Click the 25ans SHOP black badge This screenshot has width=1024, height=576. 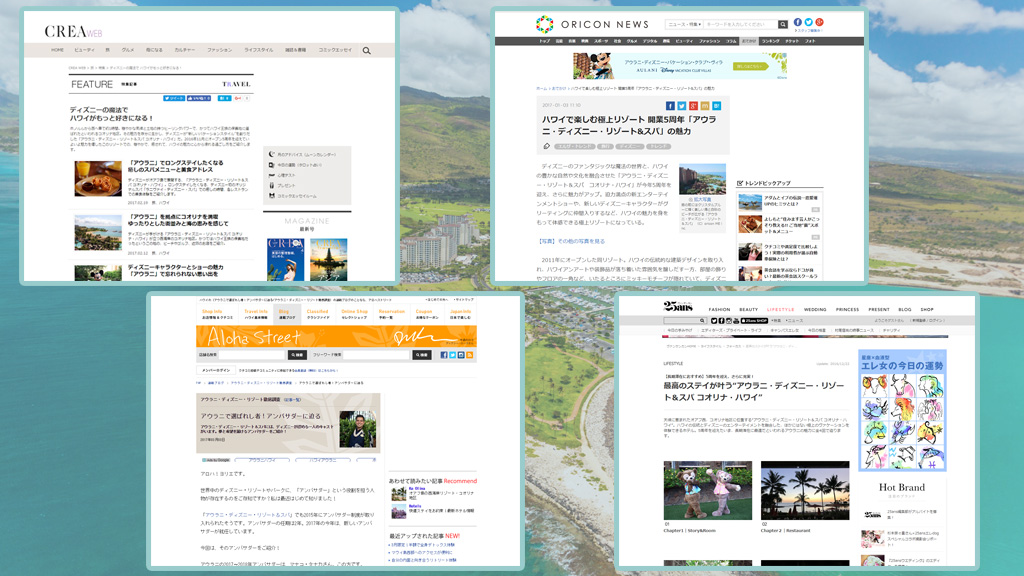click(x=754, y=321)
